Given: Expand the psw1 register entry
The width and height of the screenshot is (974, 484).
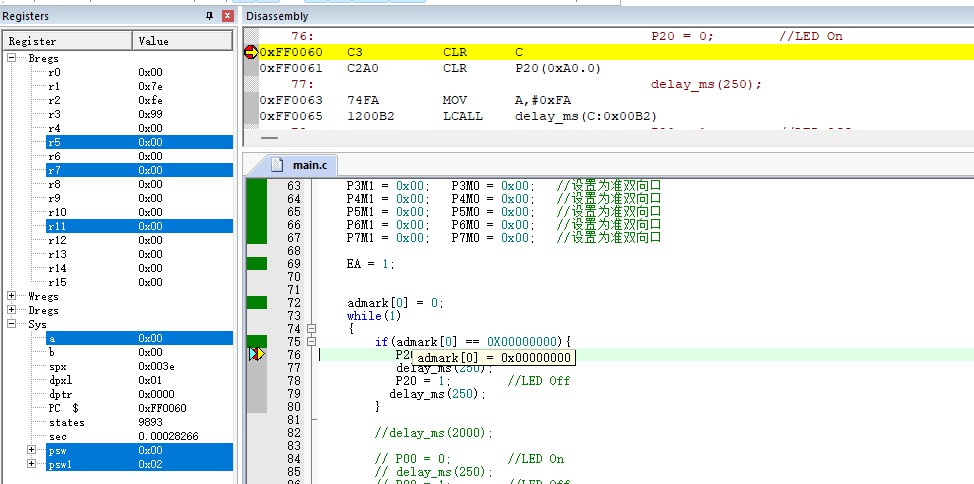Looking at the screenshot, I should point(32,463).
